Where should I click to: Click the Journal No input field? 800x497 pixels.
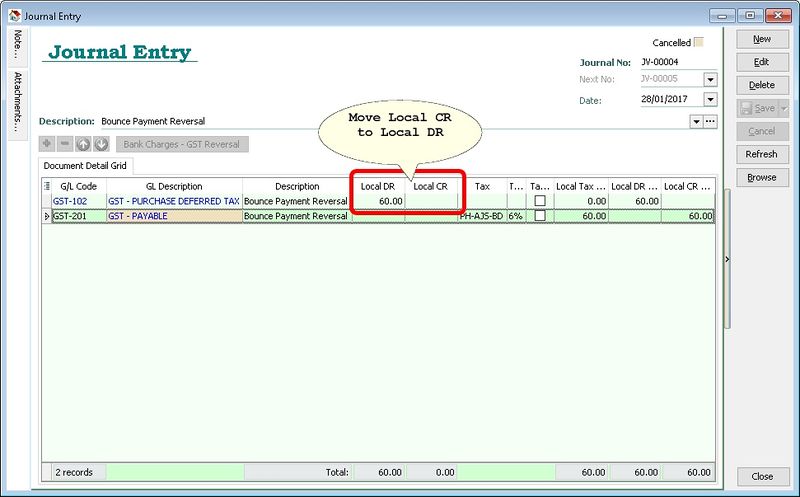click(x=678, y=62)
